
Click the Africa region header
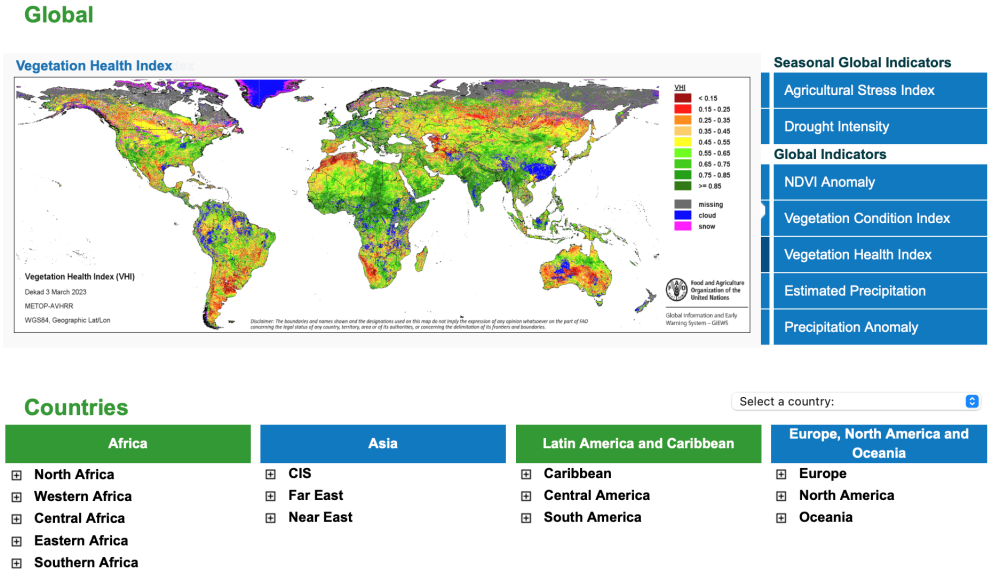127,443
